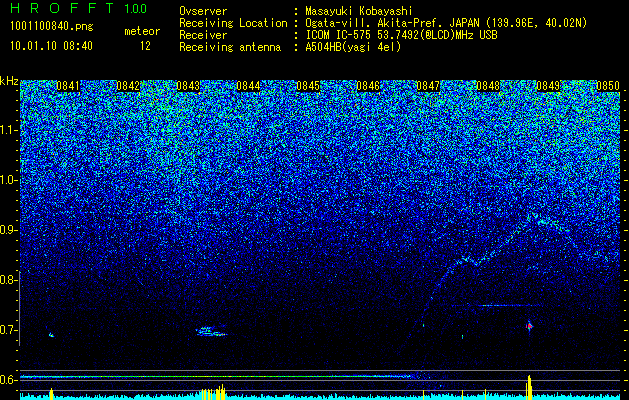The width and height of the screenshot is (629, 400).
Task: Click the 'Receiver' field label
Action: (203, 35)
